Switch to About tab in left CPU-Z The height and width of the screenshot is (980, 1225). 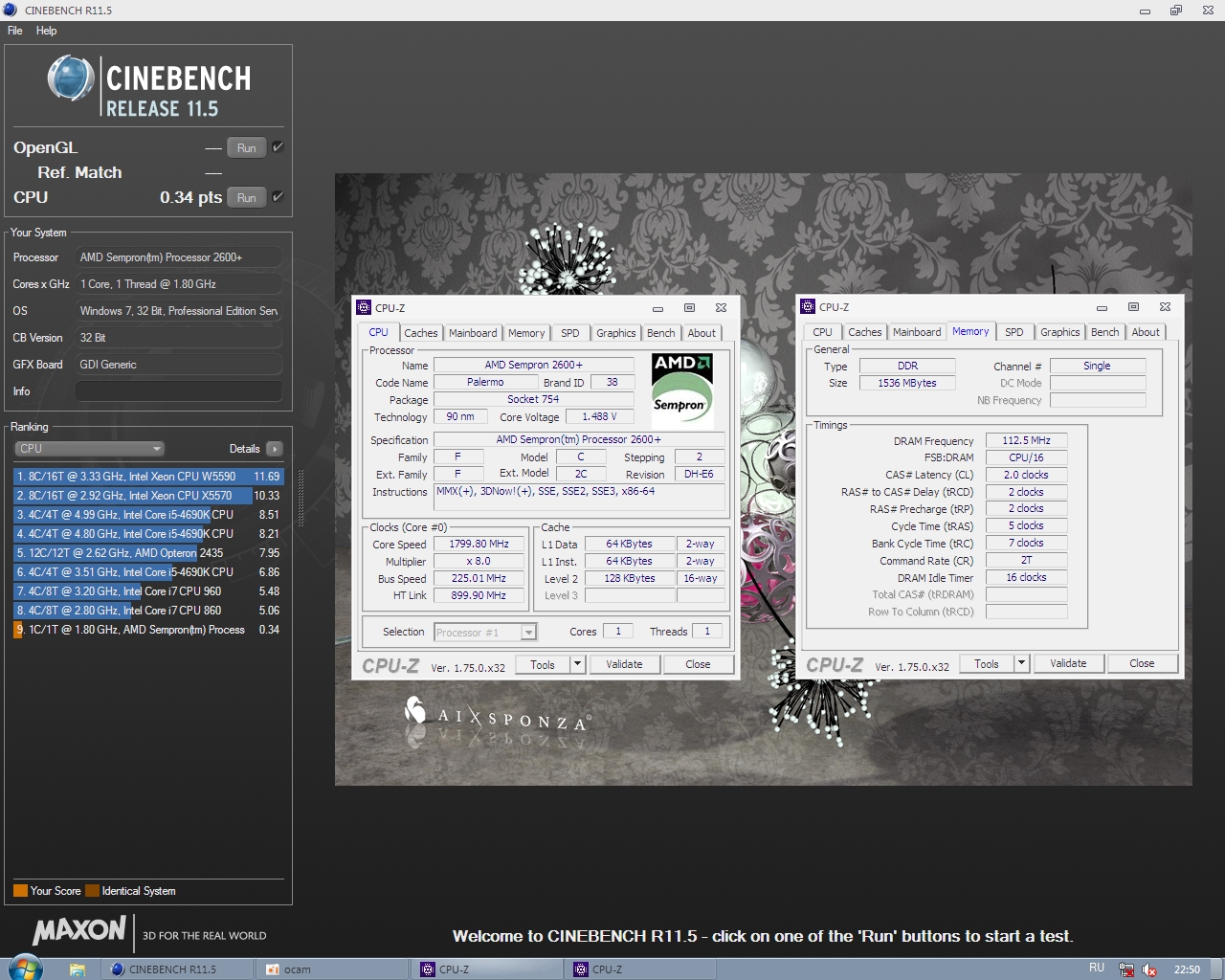(x=702, y=333)
